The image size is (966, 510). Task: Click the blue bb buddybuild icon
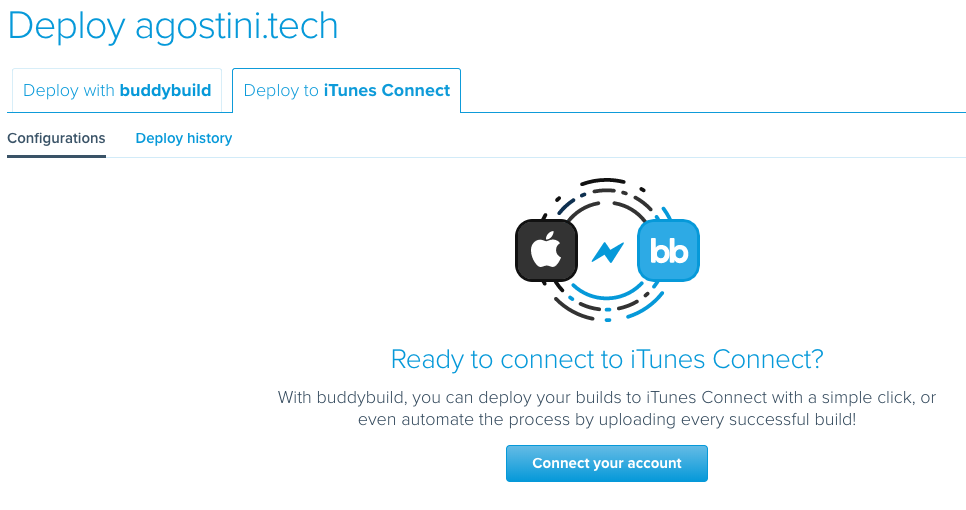[668, 250]
